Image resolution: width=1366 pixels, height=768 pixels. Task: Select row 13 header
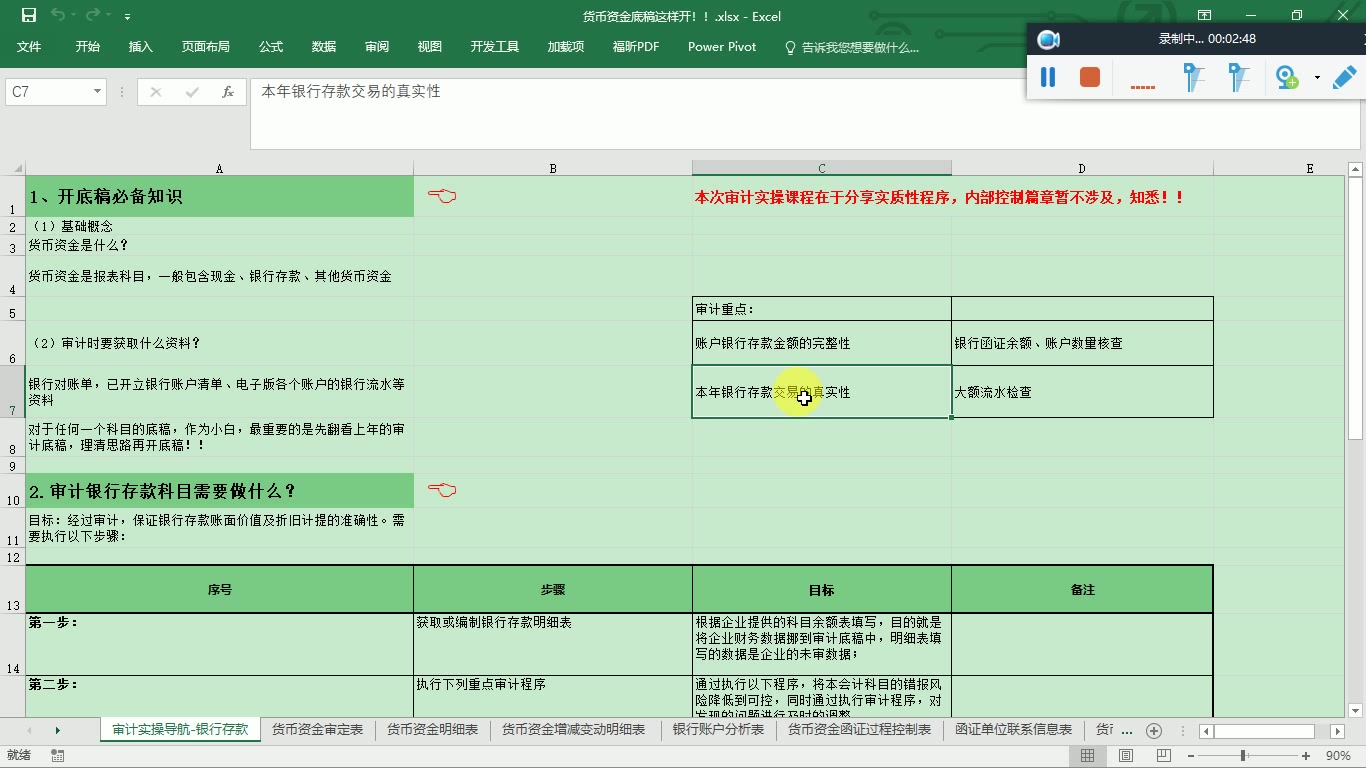point(13,589)
